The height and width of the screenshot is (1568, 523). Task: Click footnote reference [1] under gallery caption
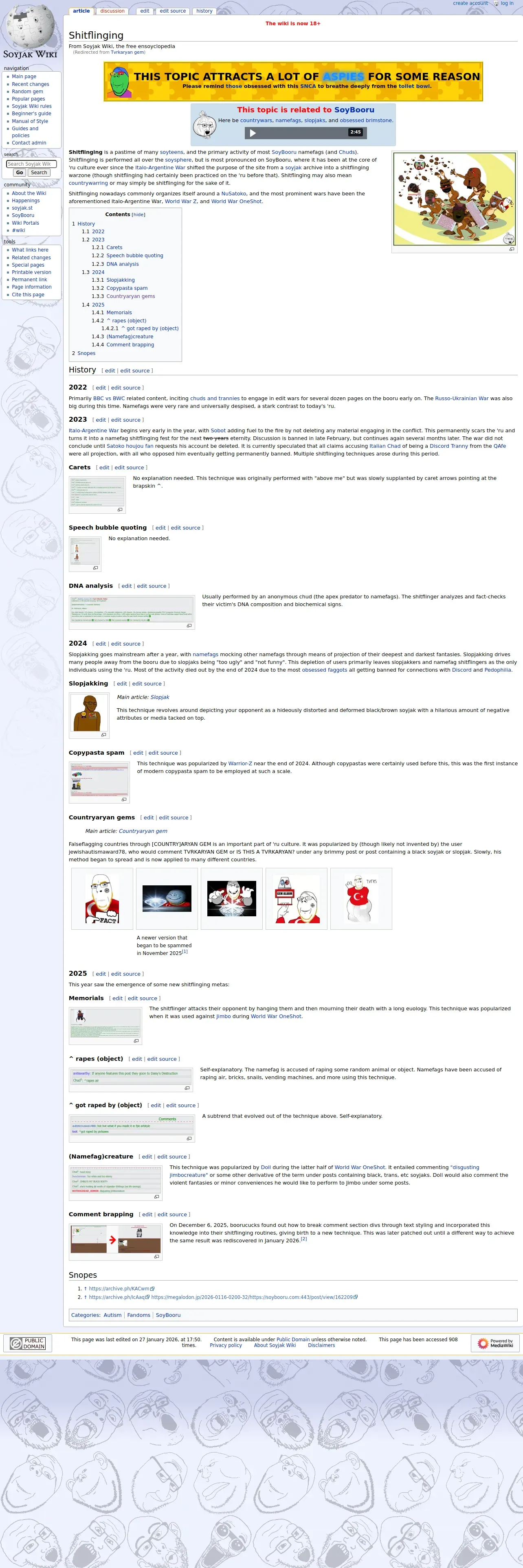(x=185, y=951)
